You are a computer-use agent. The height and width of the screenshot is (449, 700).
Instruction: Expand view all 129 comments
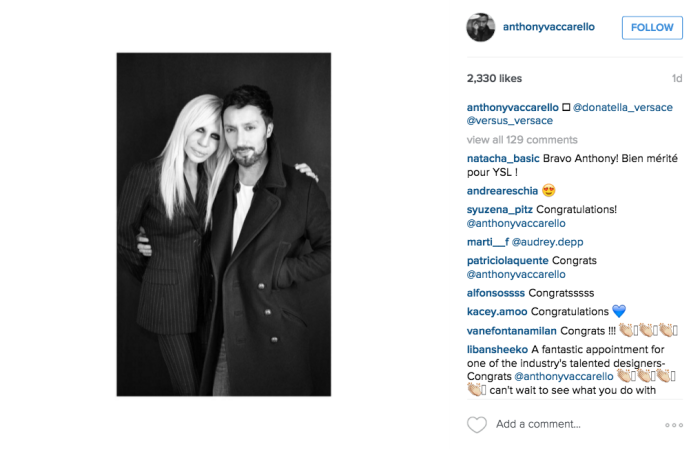[522, 140]
